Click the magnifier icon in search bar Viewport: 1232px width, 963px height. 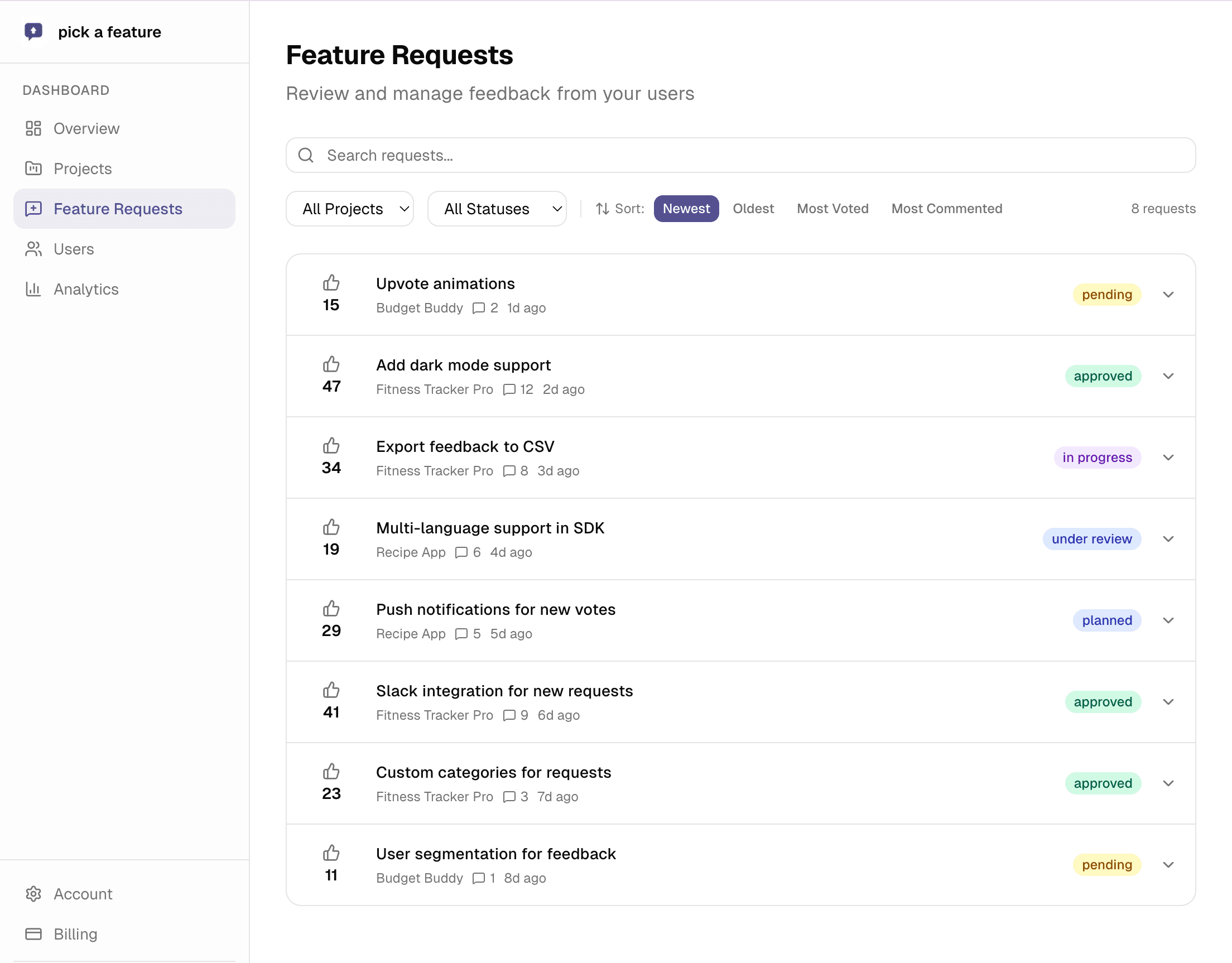point(306,155)
